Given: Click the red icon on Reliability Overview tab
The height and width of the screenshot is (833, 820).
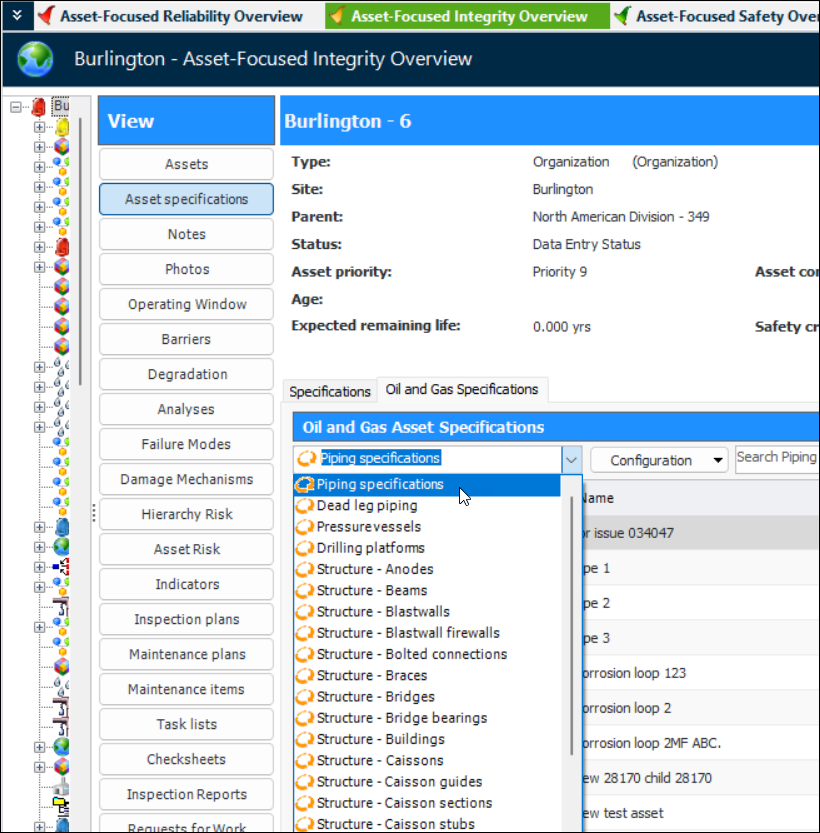Looking at the screenshot, I should coord(46,16).
